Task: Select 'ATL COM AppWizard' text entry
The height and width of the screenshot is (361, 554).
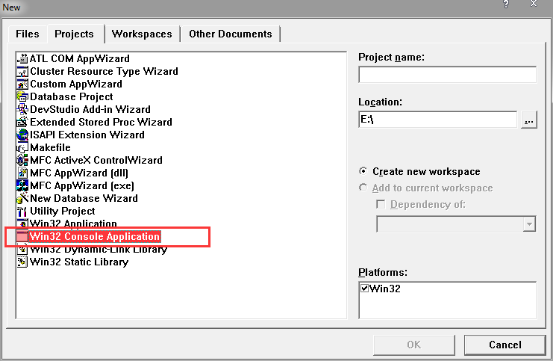Action: click(x=79, y=59)
